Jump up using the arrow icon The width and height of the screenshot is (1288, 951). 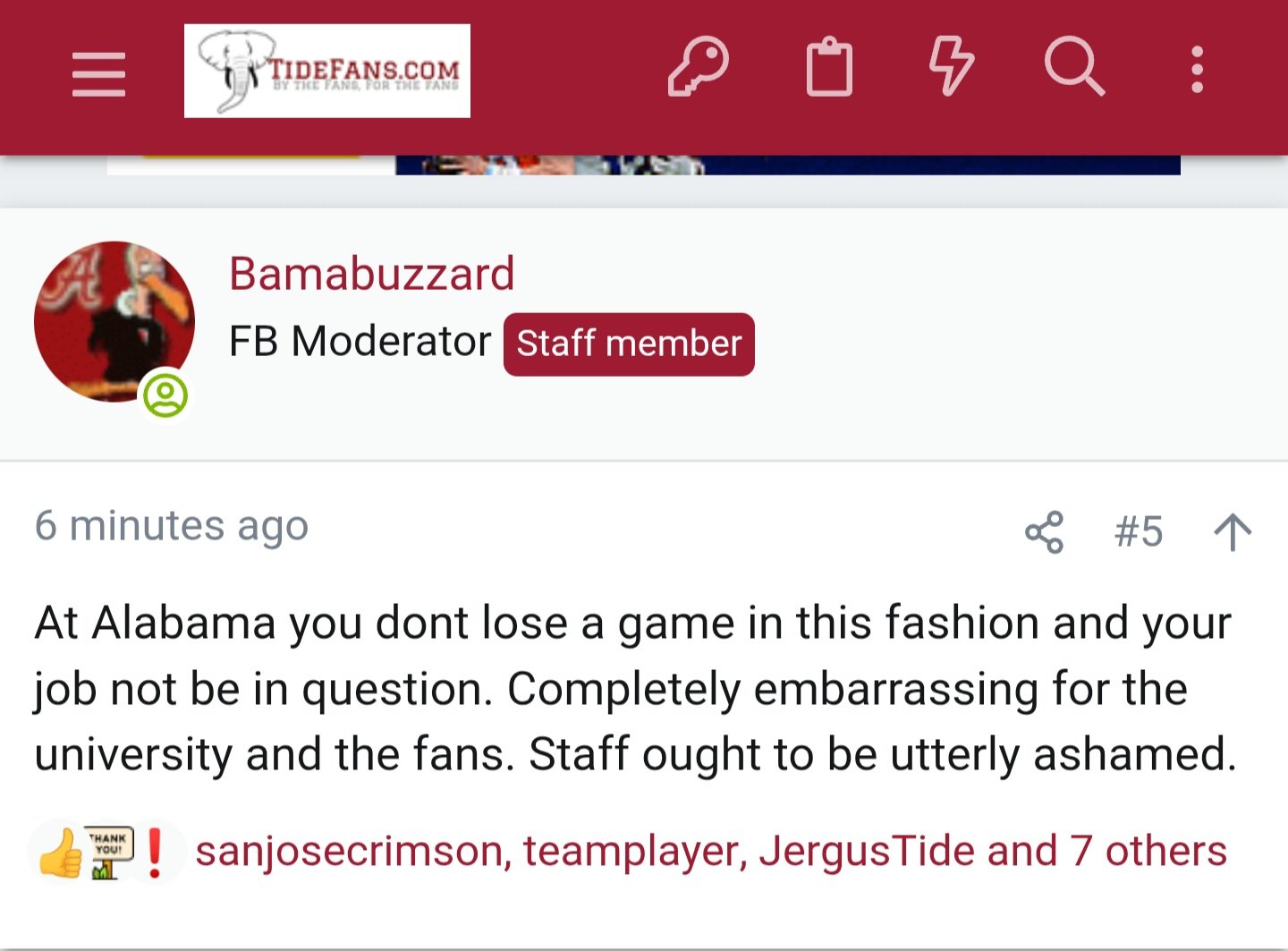pyautogui.click(x=1233, y=532)
